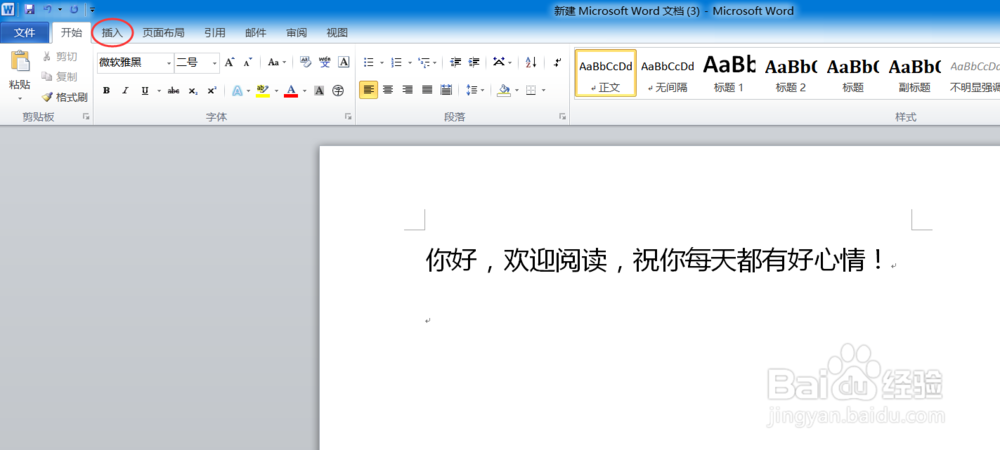Click the Asian Layout (中文版式) icon
This screenshot has height=450, width=1000.
(x=499, y=62)
